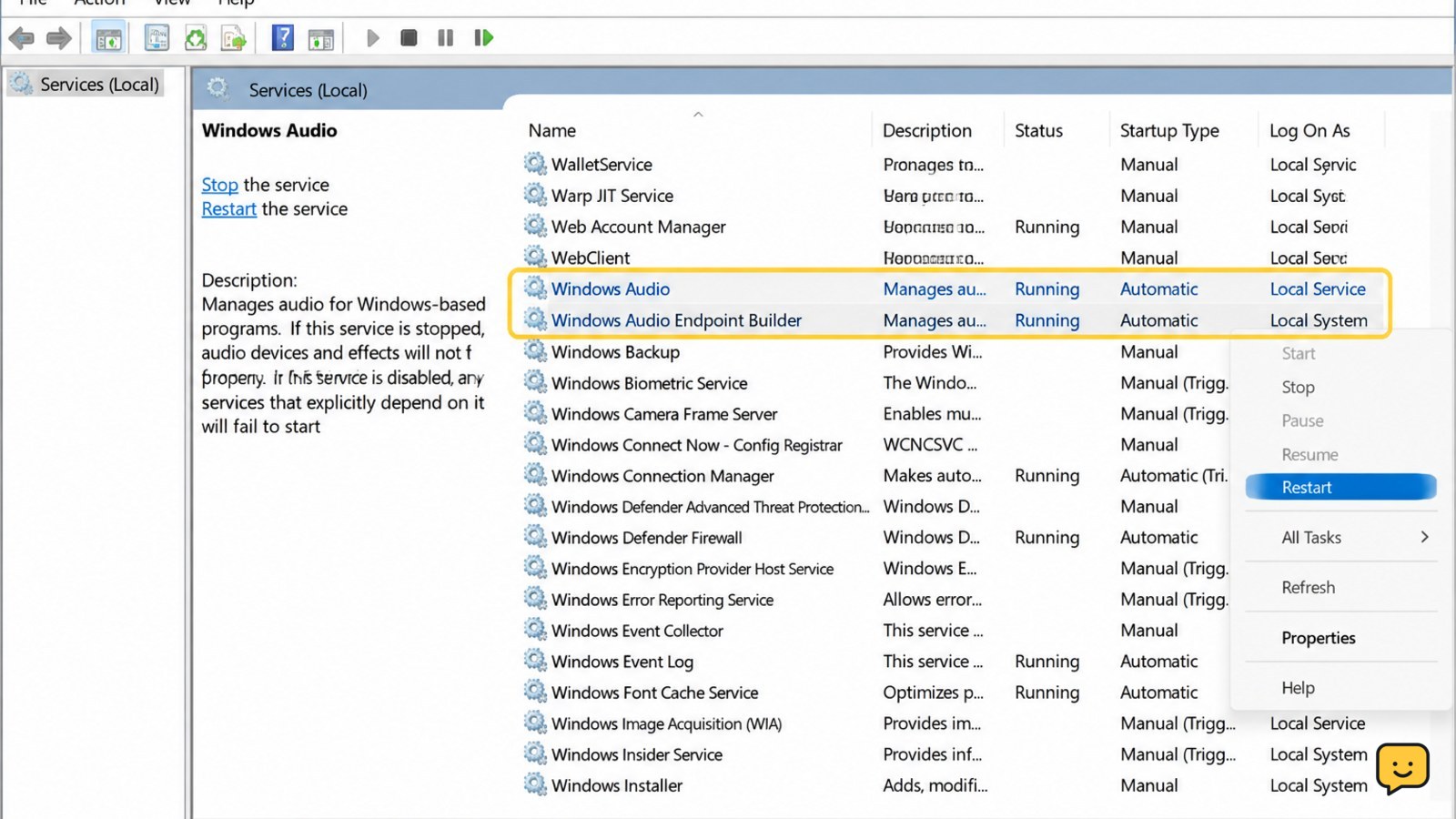Click the Forward arrow in the toolbar
1456x819 pixels.
tap(59, 38)
